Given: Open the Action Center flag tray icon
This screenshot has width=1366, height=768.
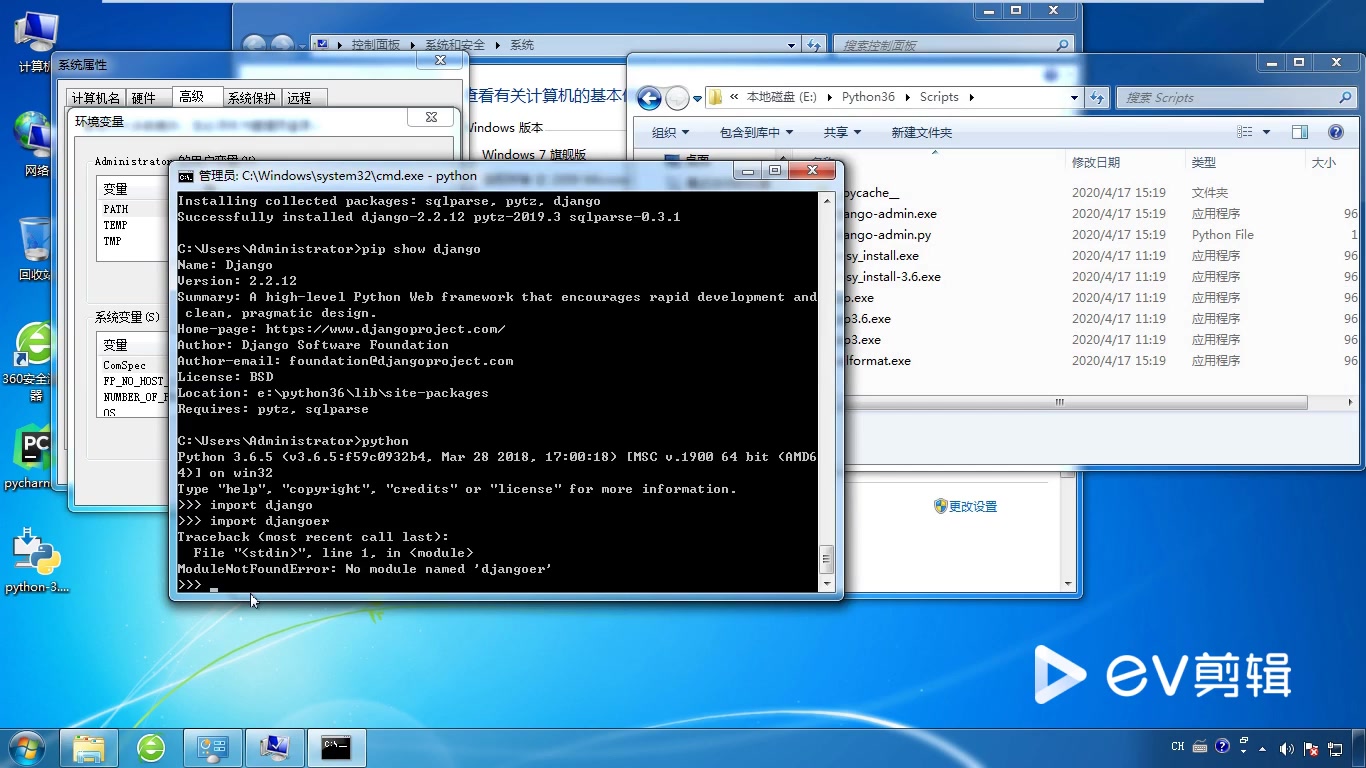Looking at the screenshot, I should pos(1310,749).
